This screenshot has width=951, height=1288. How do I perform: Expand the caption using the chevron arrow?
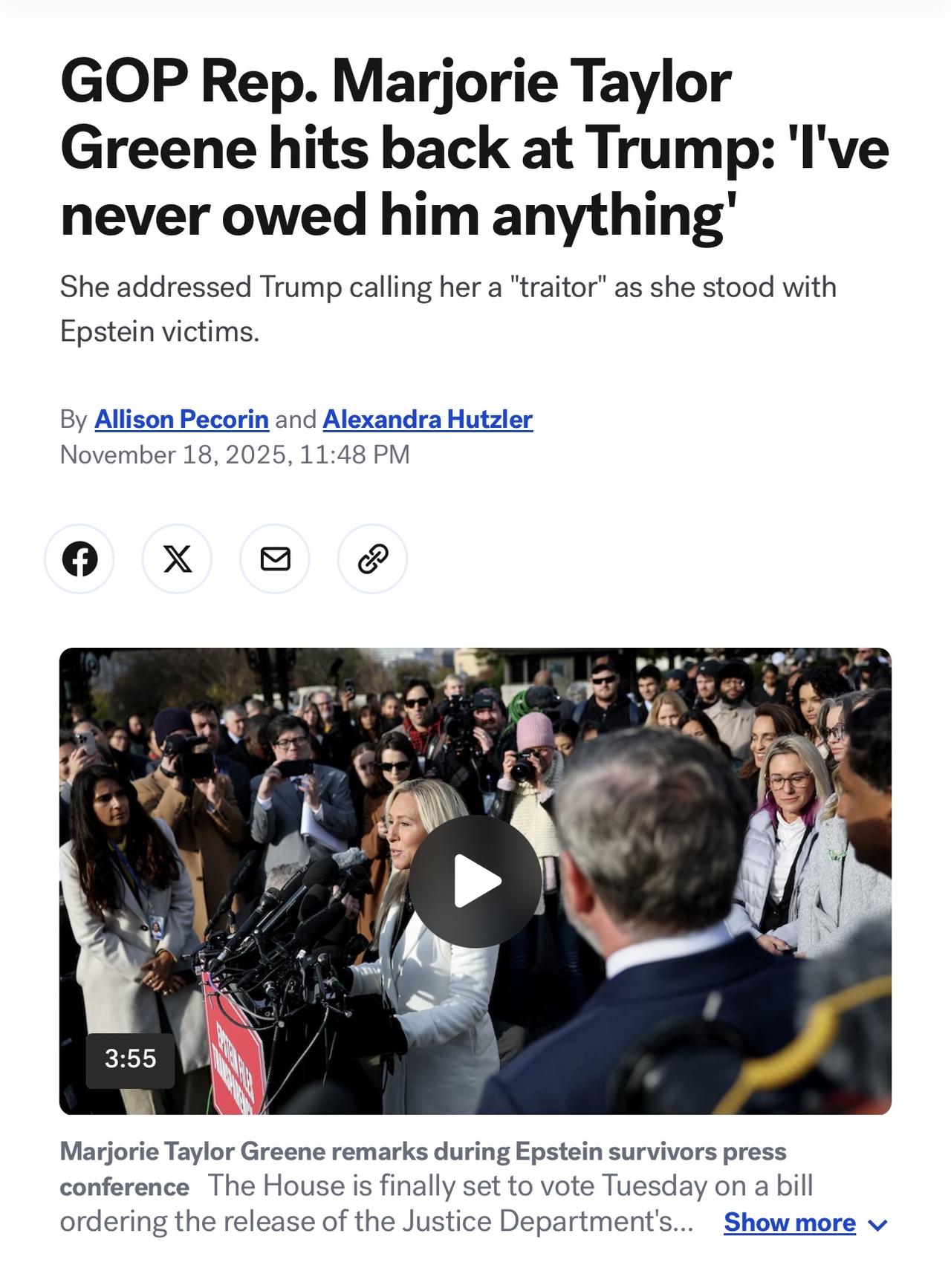click(877, 1224)
